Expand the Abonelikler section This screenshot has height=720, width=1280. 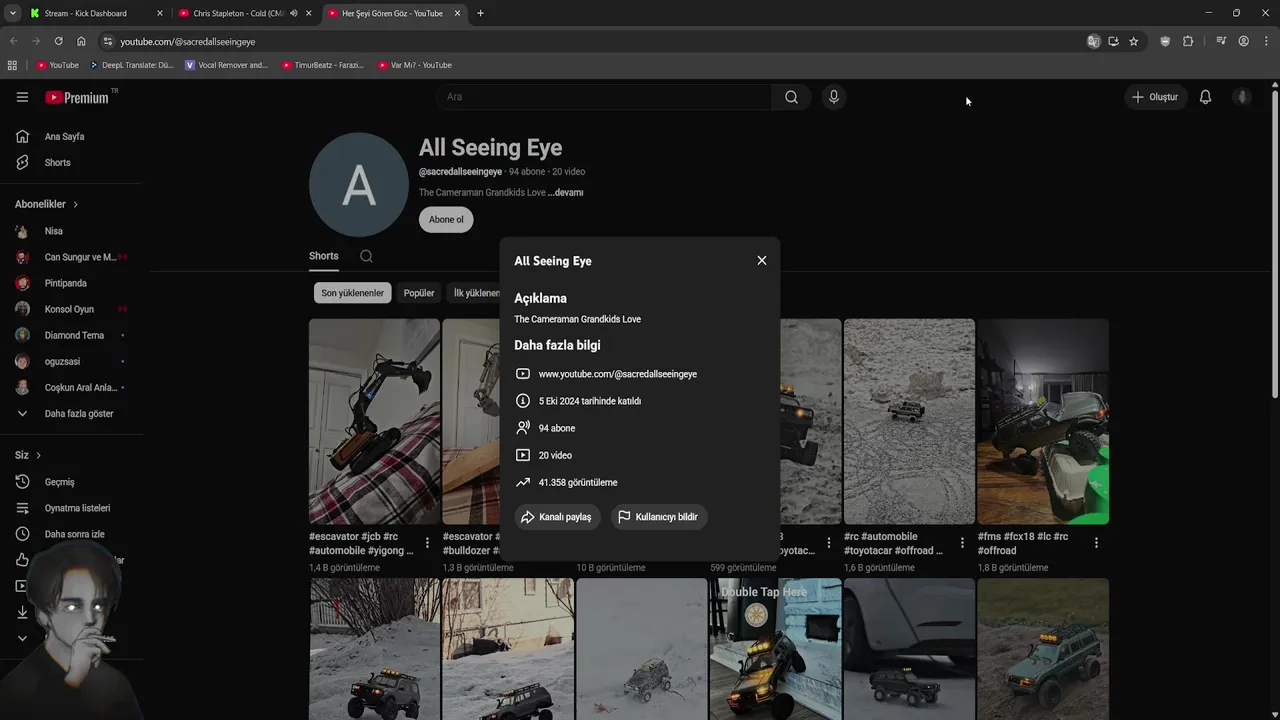pos(46,204)
